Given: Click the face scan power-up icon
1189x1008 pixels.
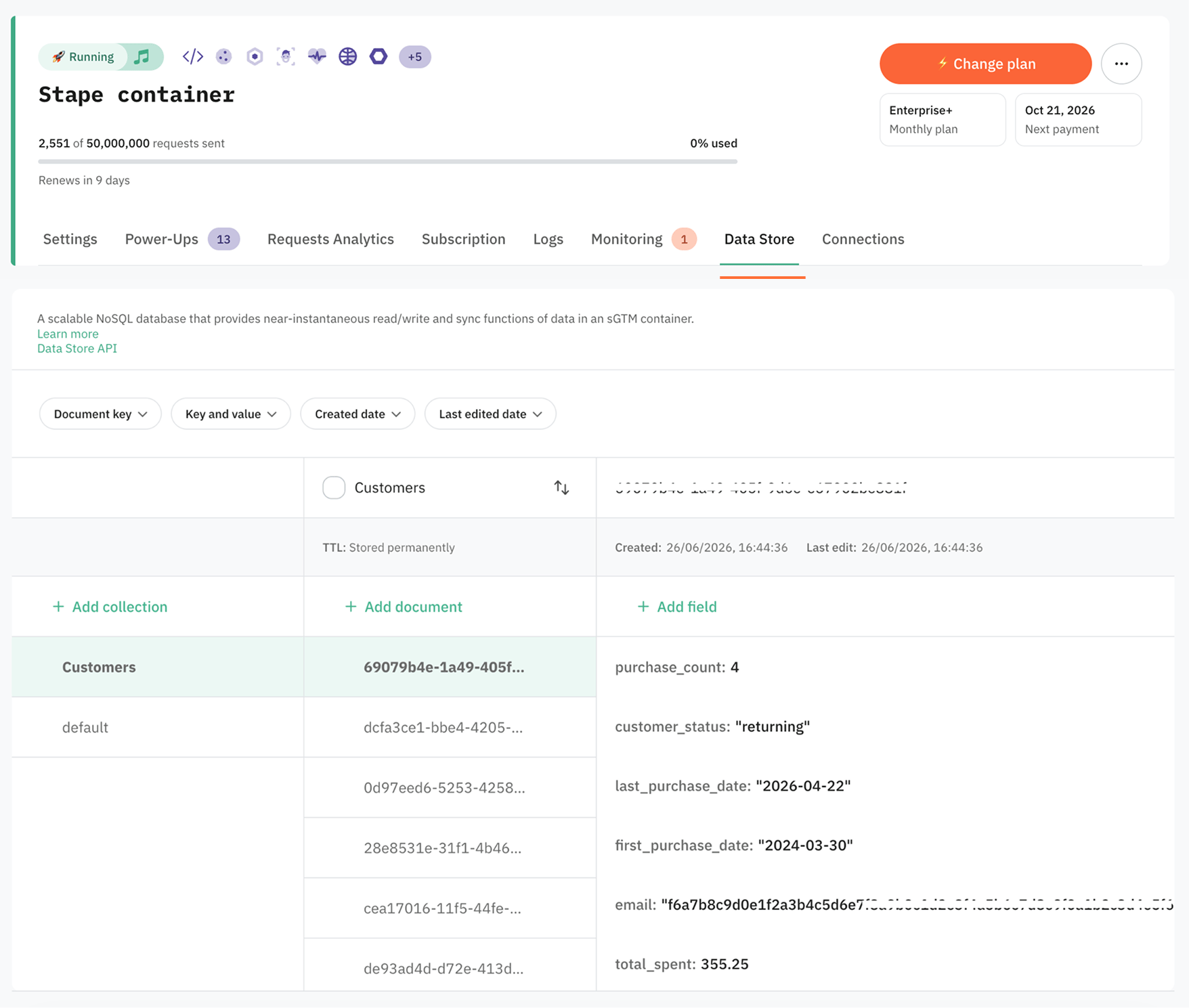Looking at the screenshot, I should pyautogui.click(x=286, y=57).
